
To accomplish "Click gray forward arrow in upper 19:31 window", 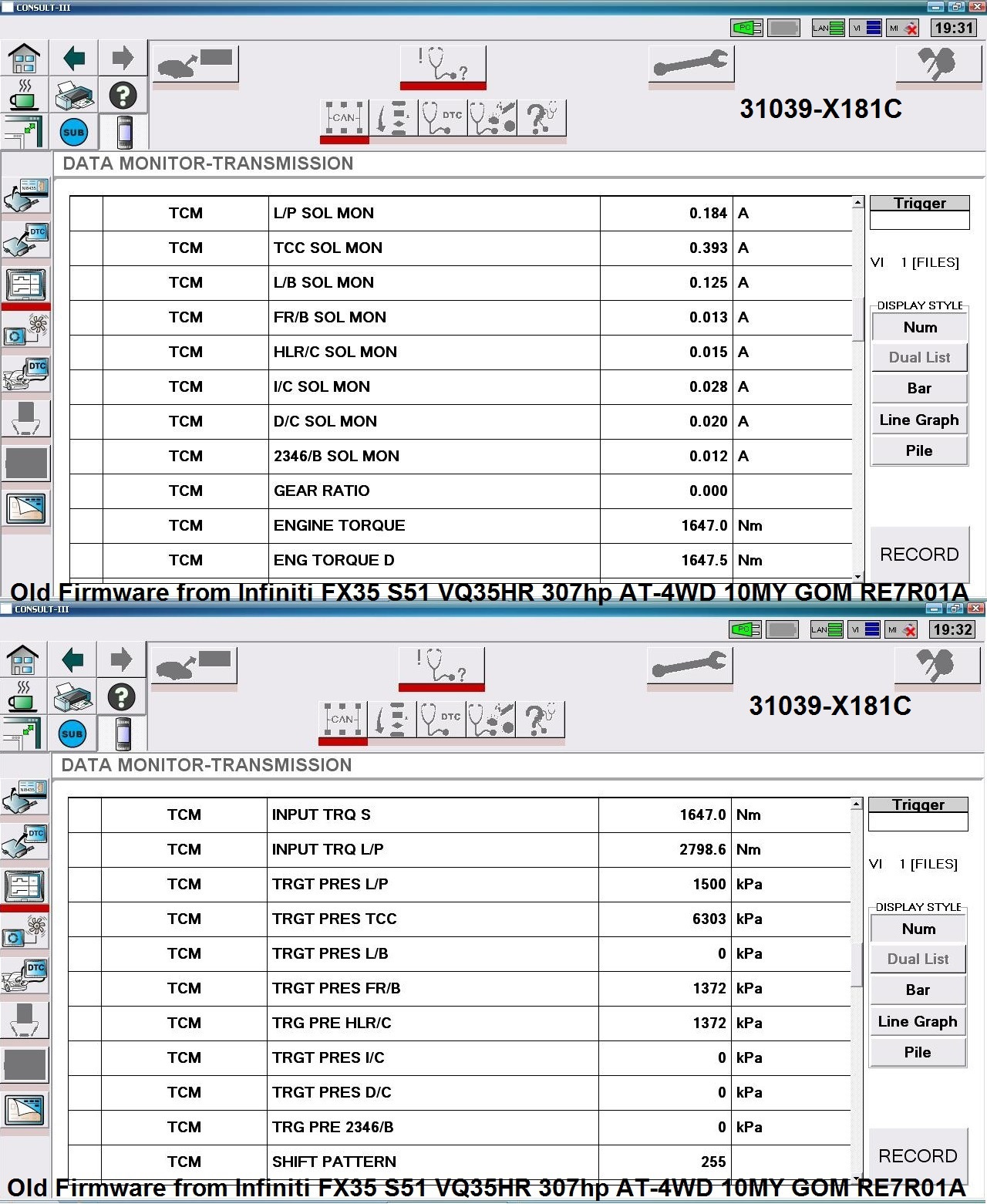I will [x=123, y=58].
